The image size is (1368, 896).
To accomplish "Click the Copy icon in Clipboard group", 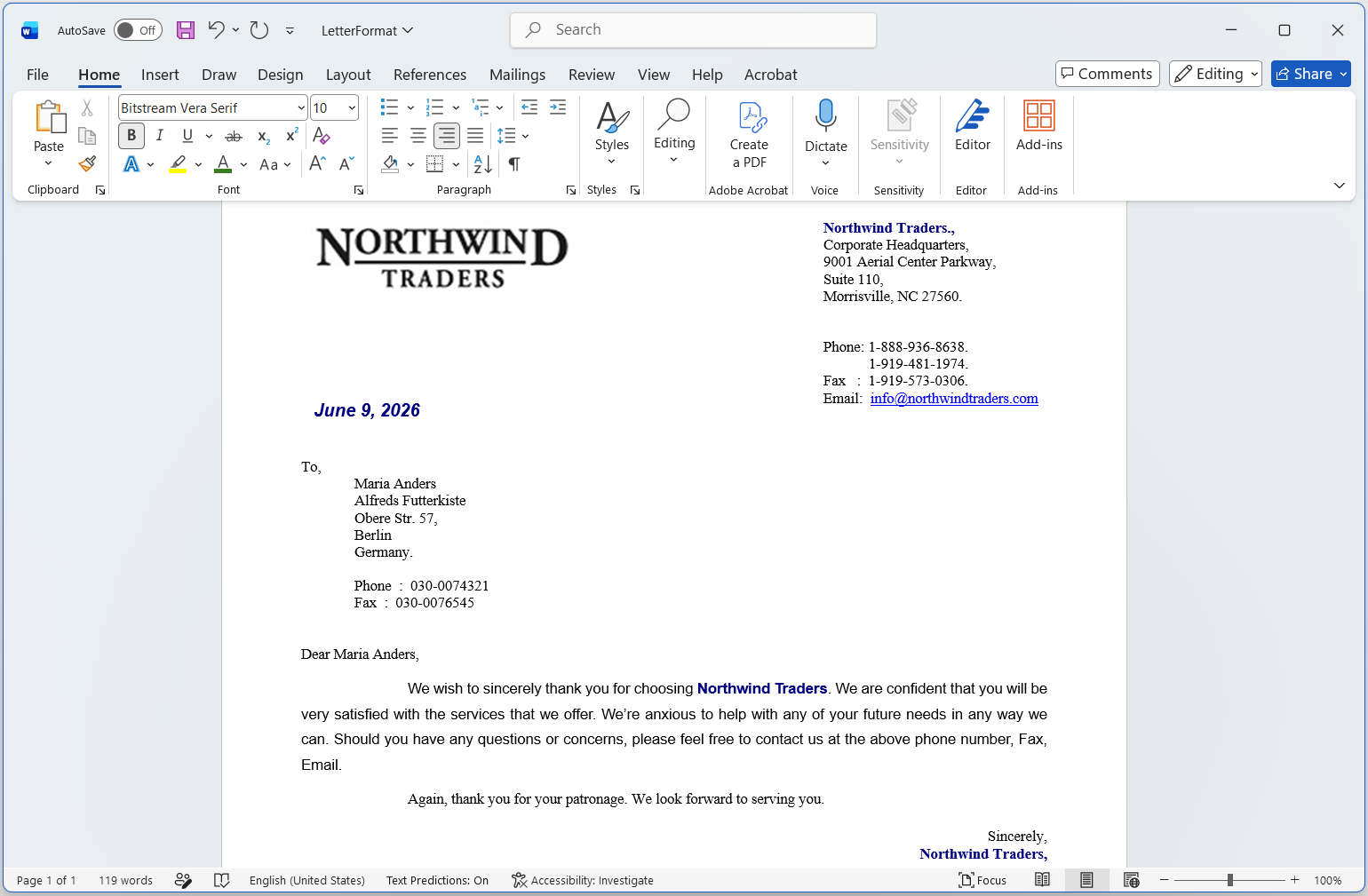I will click(87, 136).
